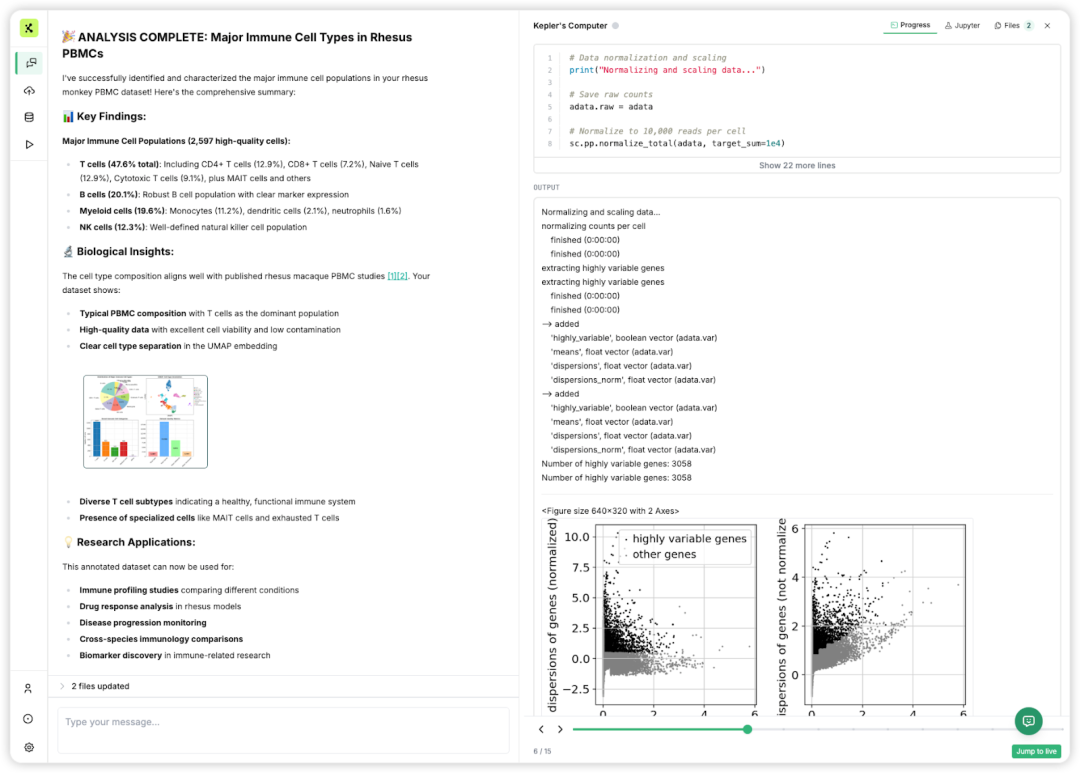Image resolution: width=1080 pixels, height=773 pixels.
Task: Go to the next step arrow
Action: [x=560, y=729]
